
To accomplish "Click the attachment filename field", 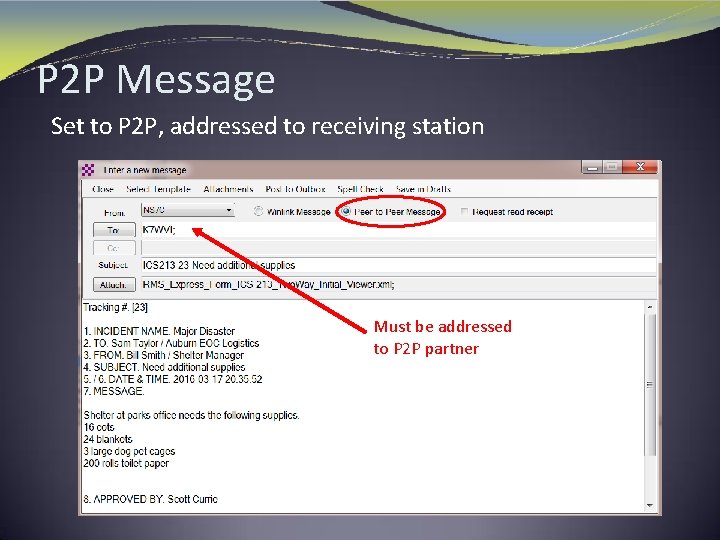I will [x=399, y=285].
